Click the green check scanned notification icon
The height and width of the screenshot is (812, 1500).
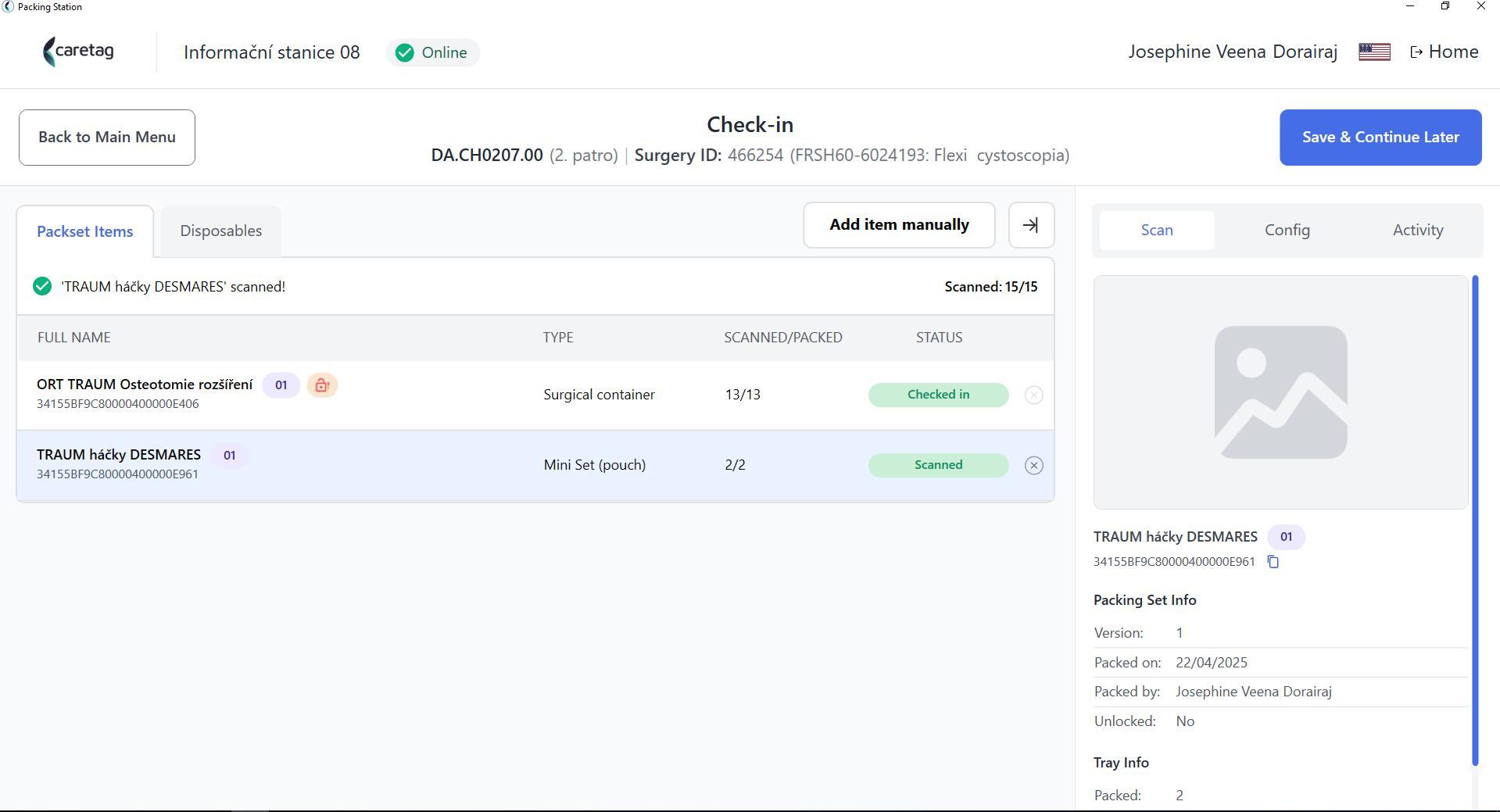[x=42, y=287]
